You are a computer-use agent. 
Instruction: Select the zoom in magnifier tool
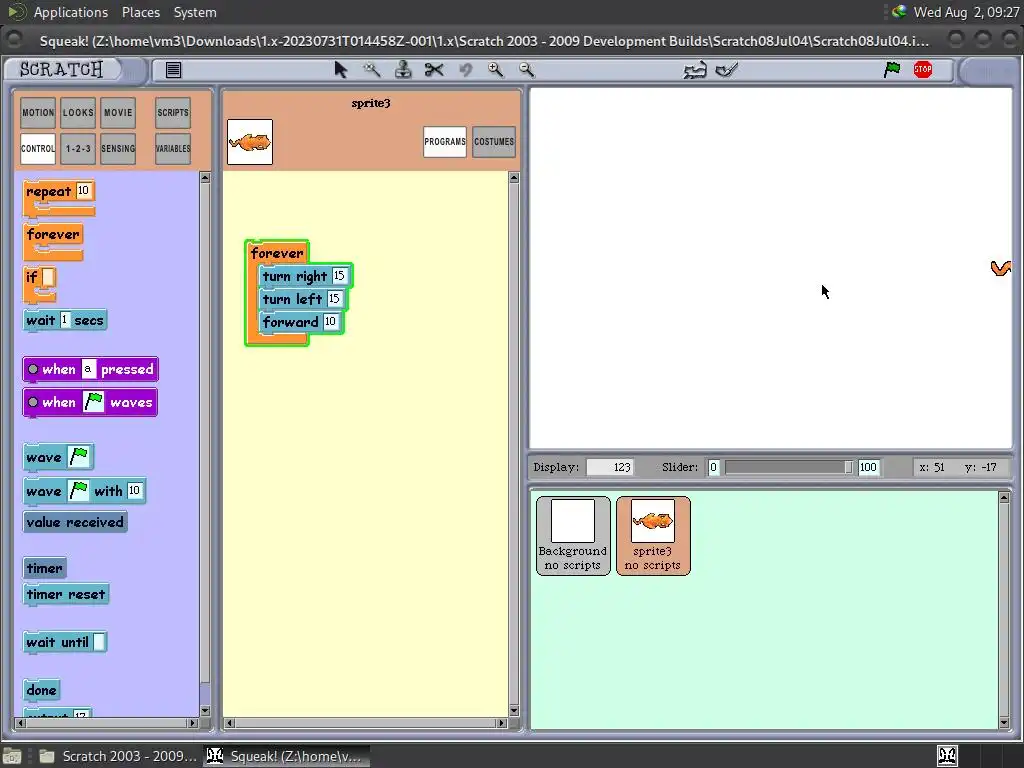coord(496,70)
